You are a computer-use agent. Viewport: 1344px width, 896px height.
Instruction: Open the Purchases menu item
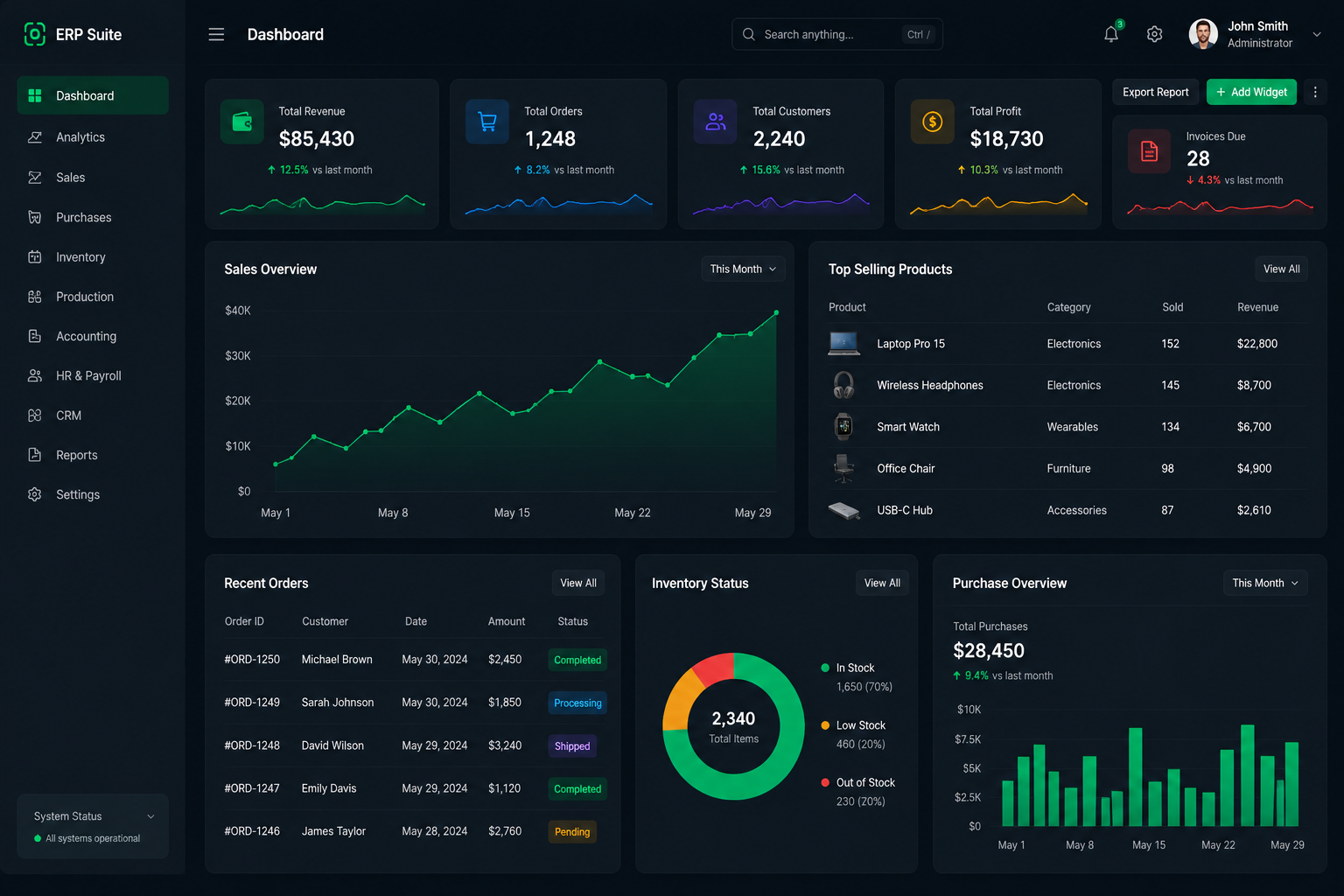[93, 217]
